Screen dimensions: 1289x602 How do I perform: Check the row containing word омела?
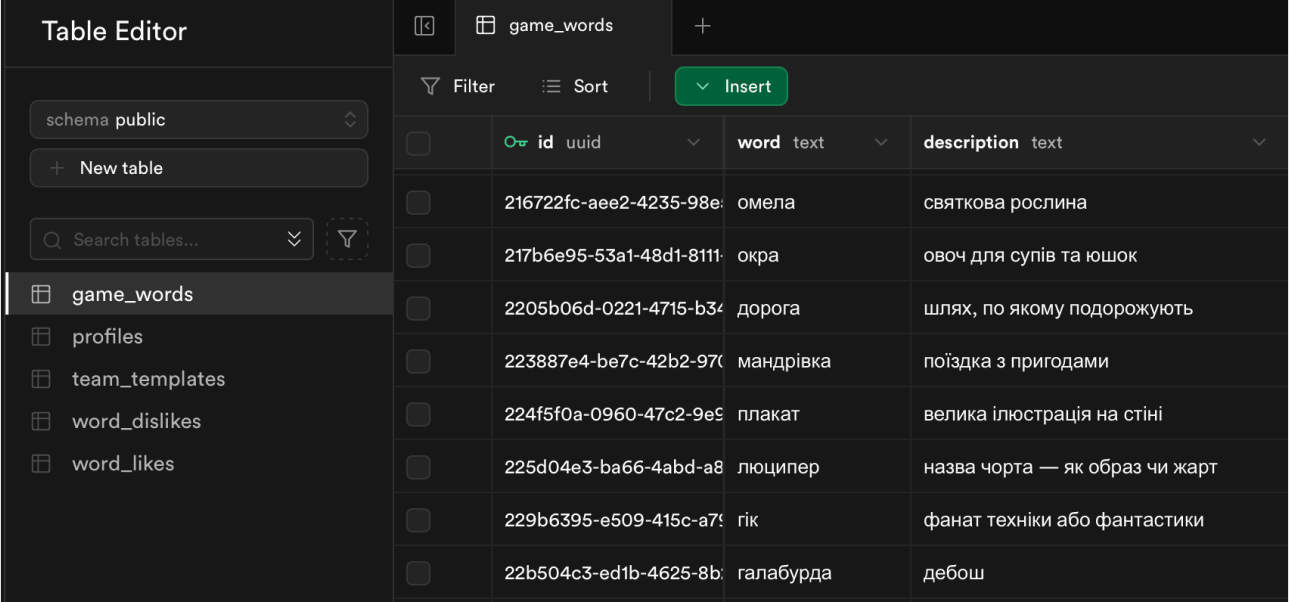tap(418, 203)
